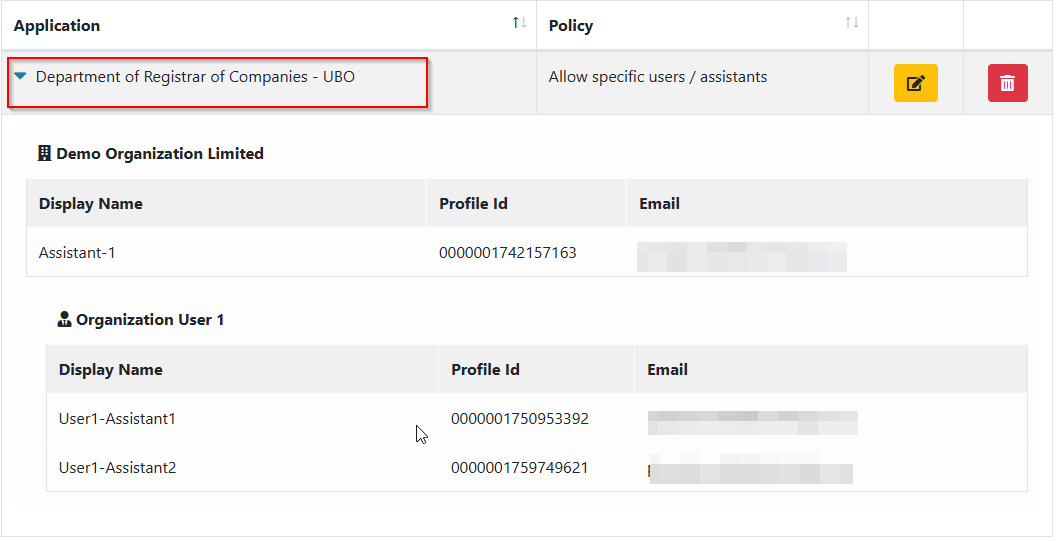Click the User1-Assistant1 display name
Viewport: 1063px width, 541px height.
117,419
